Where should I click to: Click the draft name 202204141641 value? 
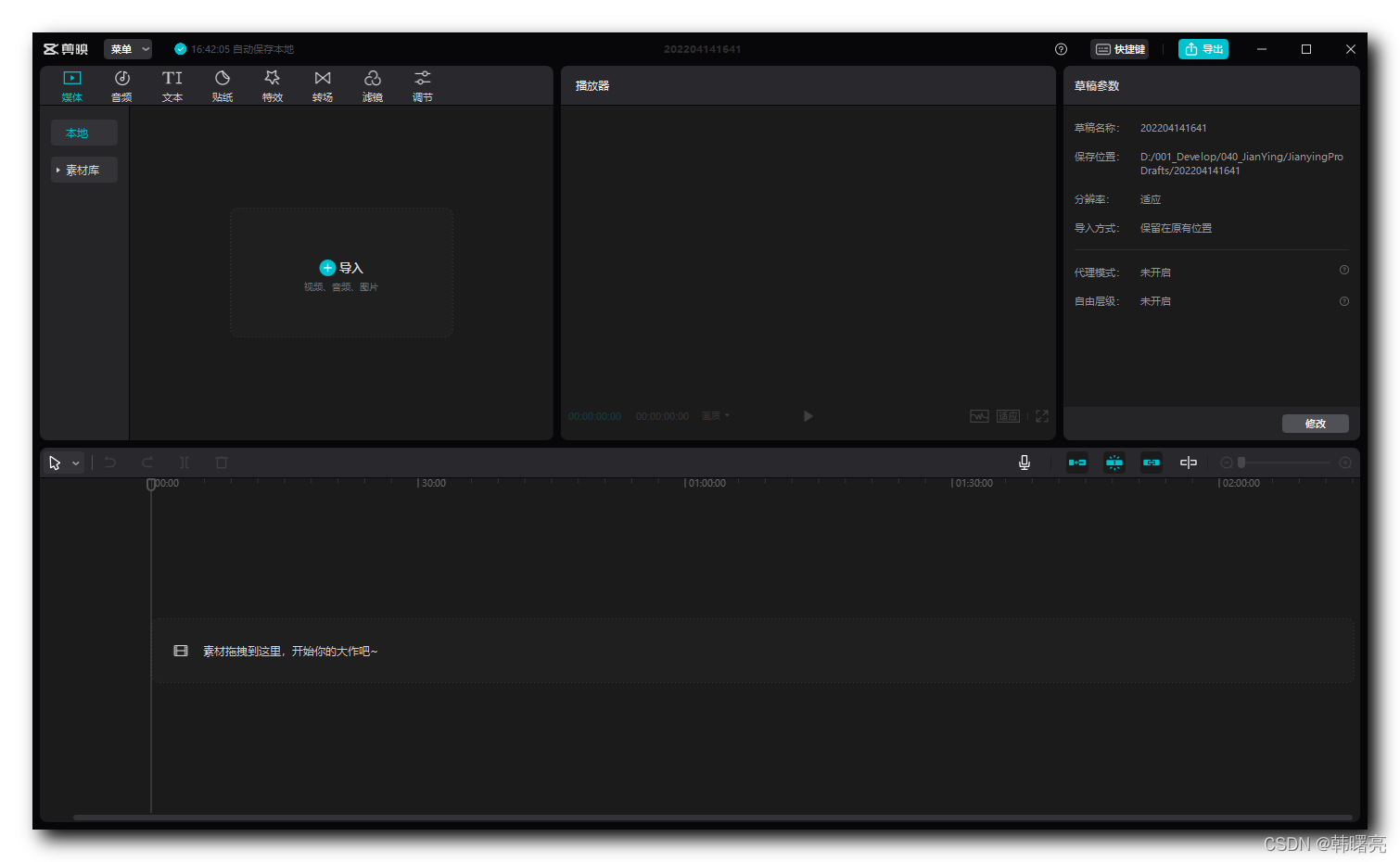tap(1174, 128)
